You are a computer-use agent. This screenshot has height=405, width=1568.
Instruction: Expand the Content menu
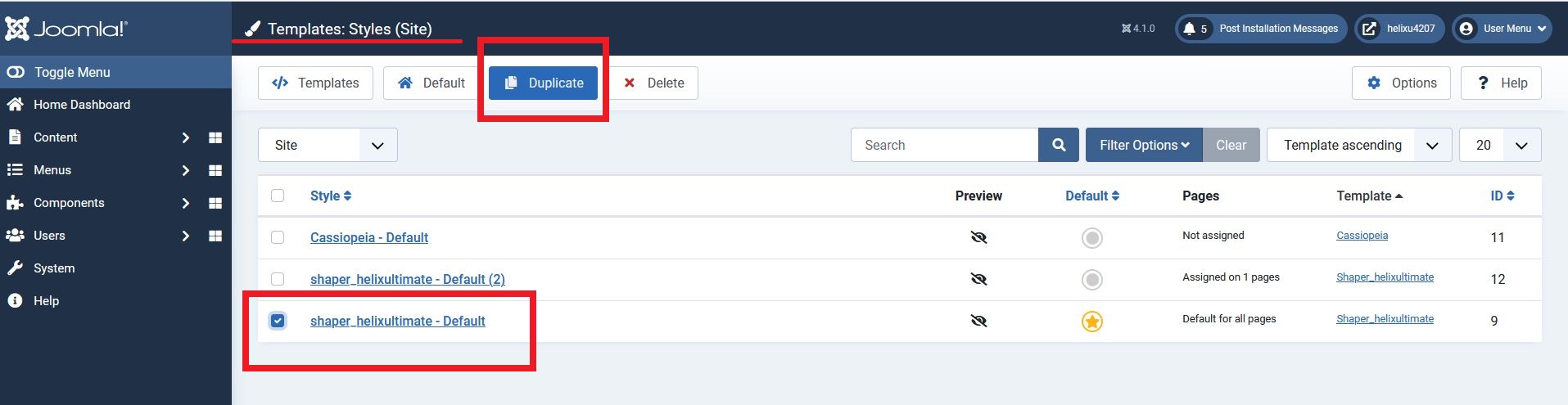pos(186,137)
